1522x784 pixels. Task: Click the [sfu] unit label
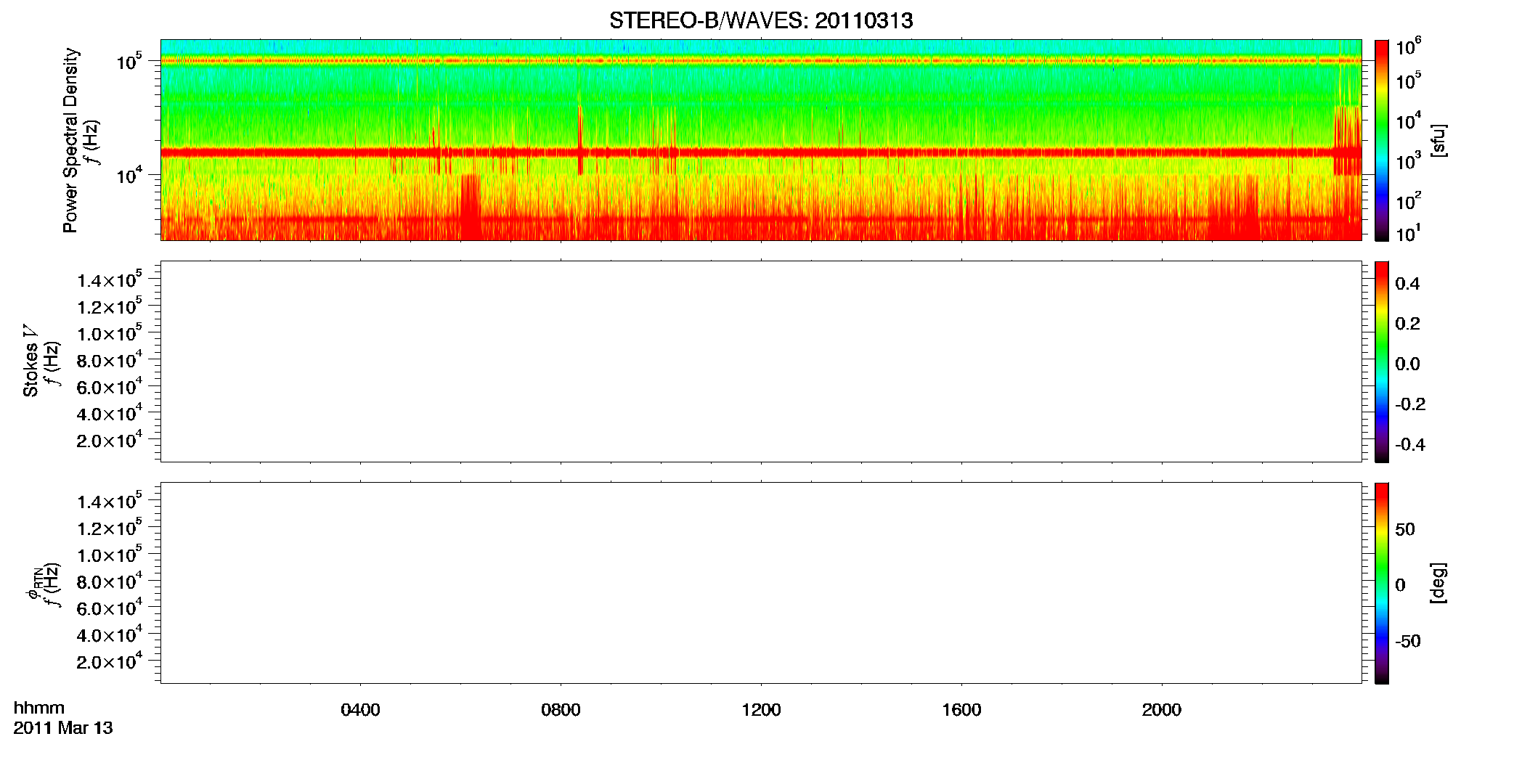coord(1438,140)
